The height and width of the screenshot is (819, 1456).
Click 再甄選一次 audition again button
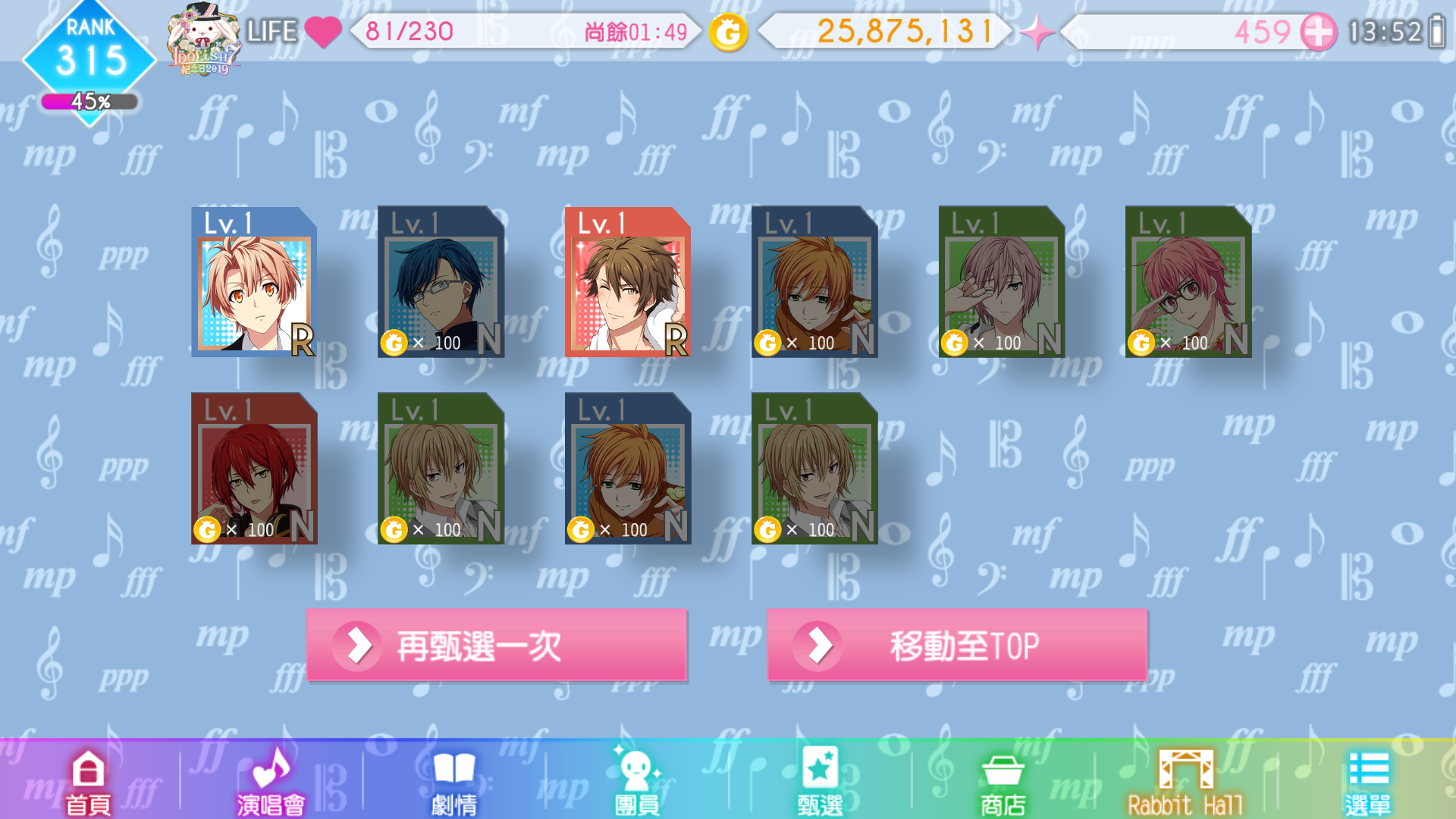(497, 646)
